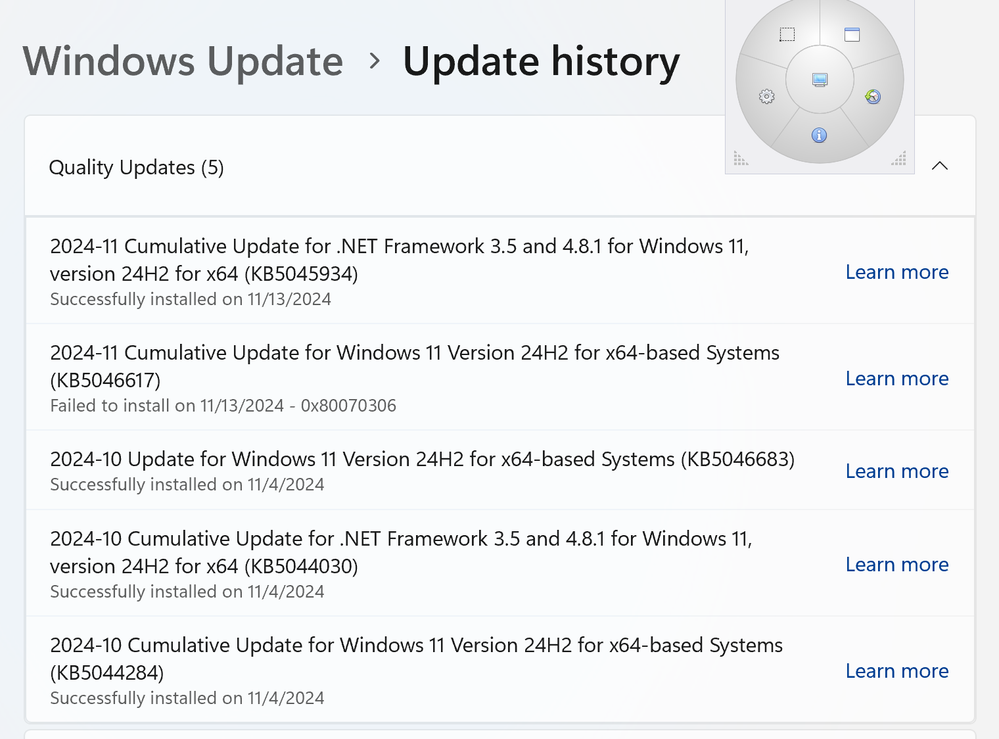The width and height of the screenshot is (999, 739).
Task: Click the full screen monitor capture icon
Action: [820, 80]
